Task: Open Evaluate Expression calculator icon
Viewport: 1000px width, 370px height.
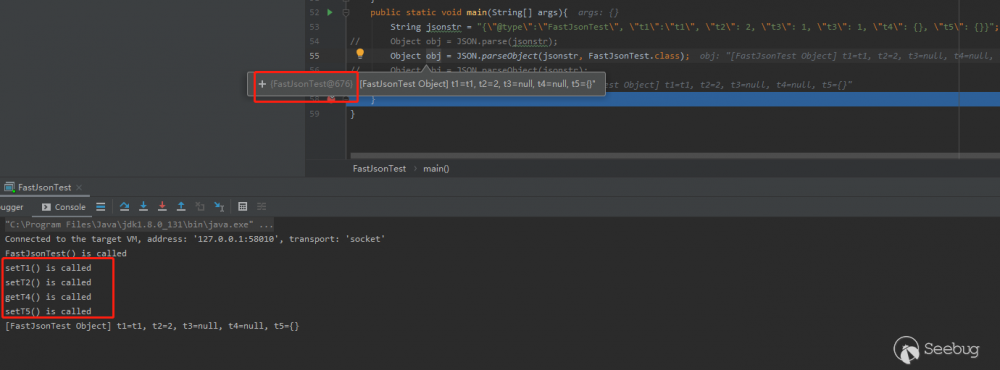Action: (242, 207)
